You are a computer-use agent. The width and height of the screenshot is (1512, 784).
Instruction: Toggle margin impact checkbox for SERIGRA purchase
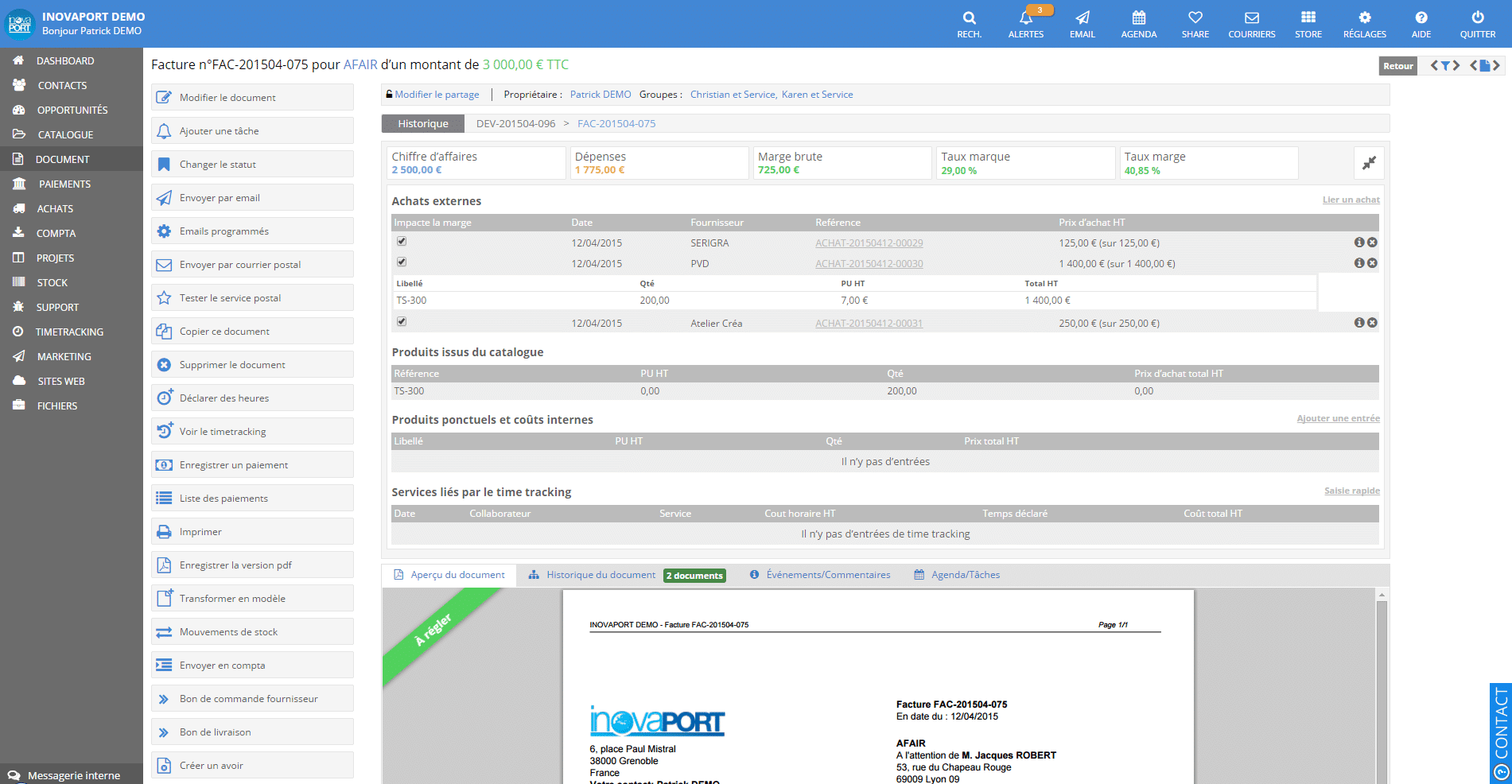[x=402, y=241]
